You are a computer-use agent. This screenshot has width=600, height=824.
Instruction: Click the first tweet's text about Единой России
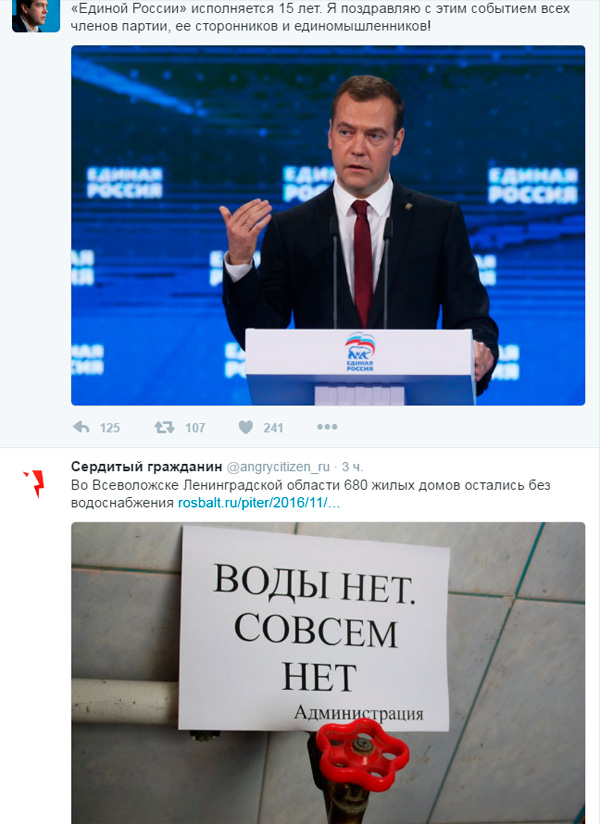[x=320, y=17]
